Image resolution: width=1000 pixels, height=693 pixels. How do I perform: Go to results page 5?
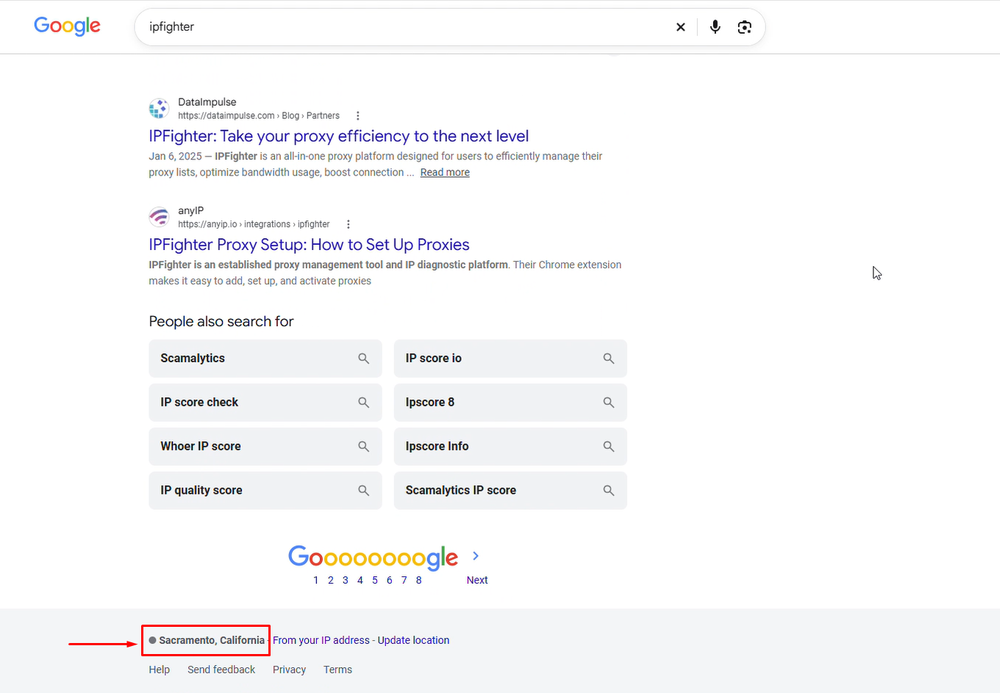[x=375, y=580]
